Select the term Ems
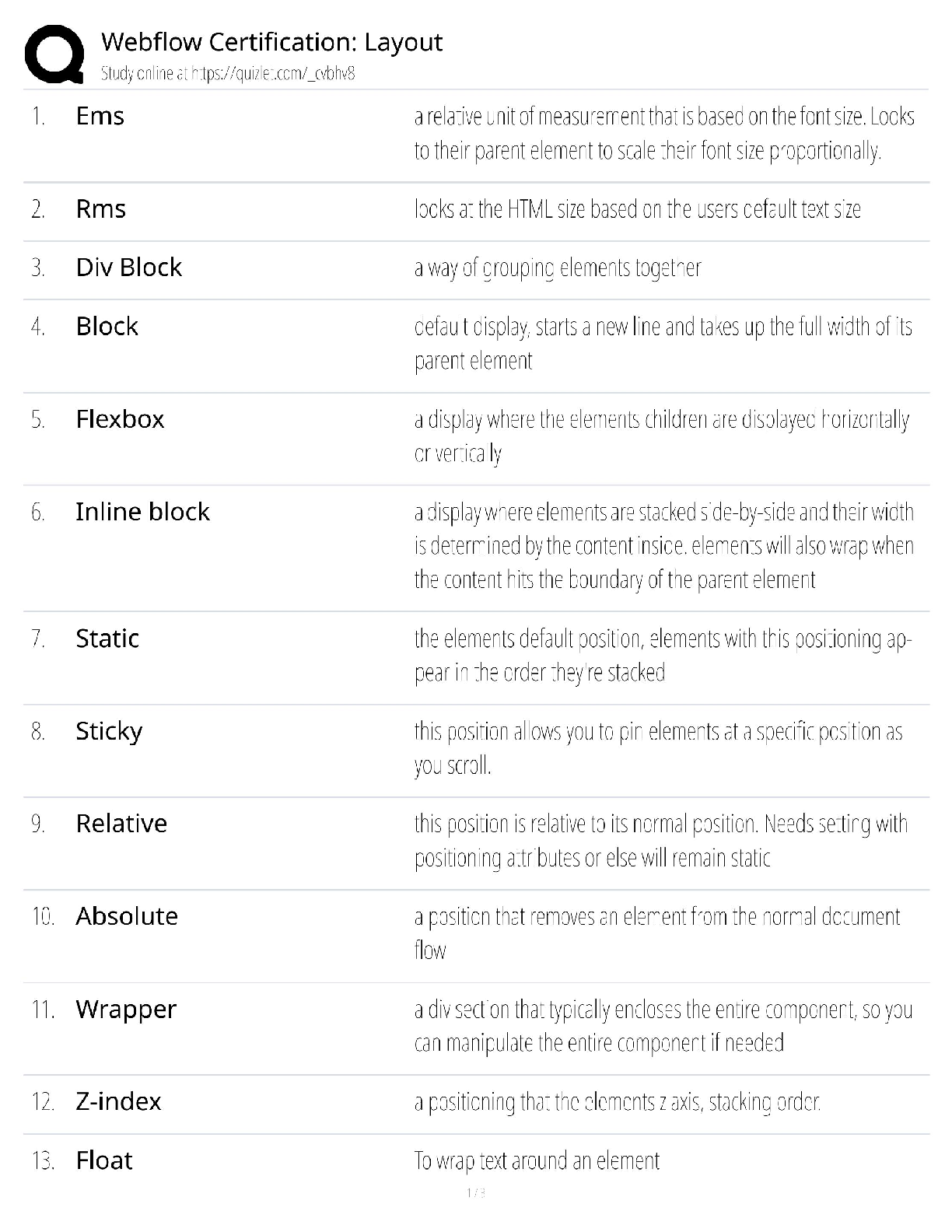 pyautogui.click(x=100, y=116)
